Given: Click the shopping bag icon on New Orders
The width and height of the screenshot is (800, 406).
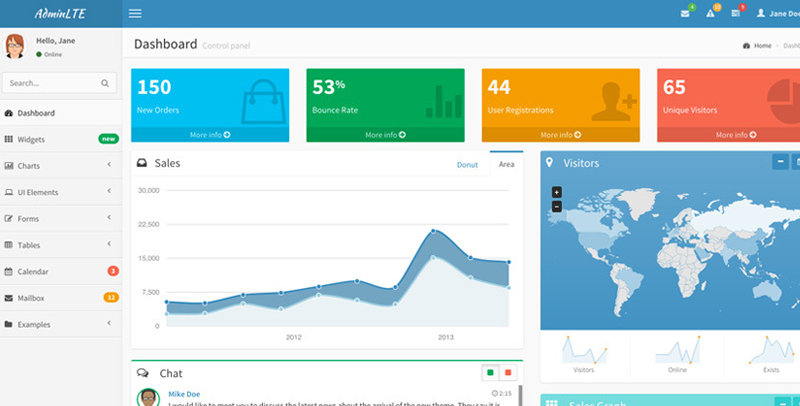Looking at the screenshot, I should pyautogui.click(x=263, y=101).
